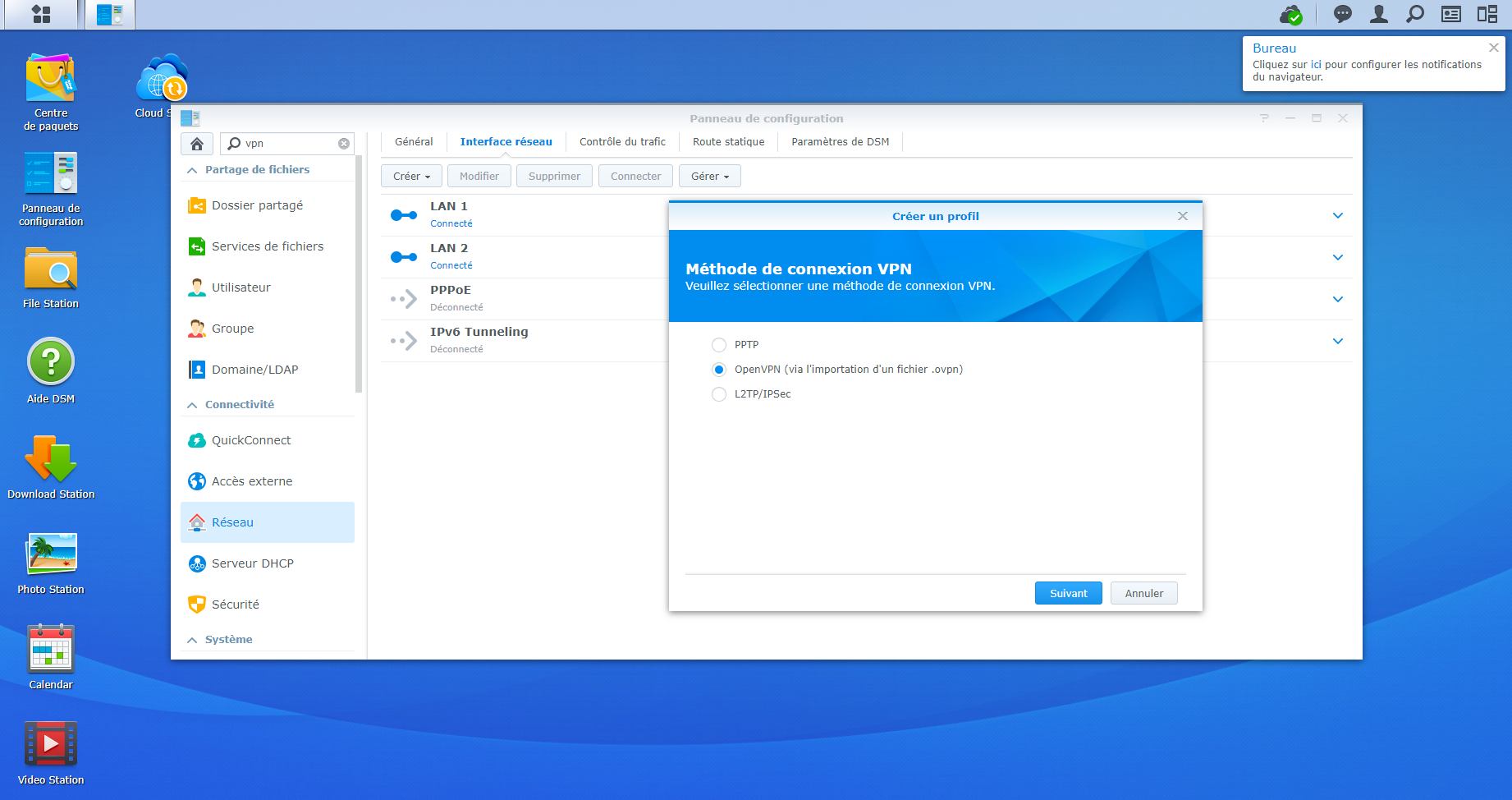Collapse the Système section
Viewport: 1512px width, 800px height.
pos(192,640)
